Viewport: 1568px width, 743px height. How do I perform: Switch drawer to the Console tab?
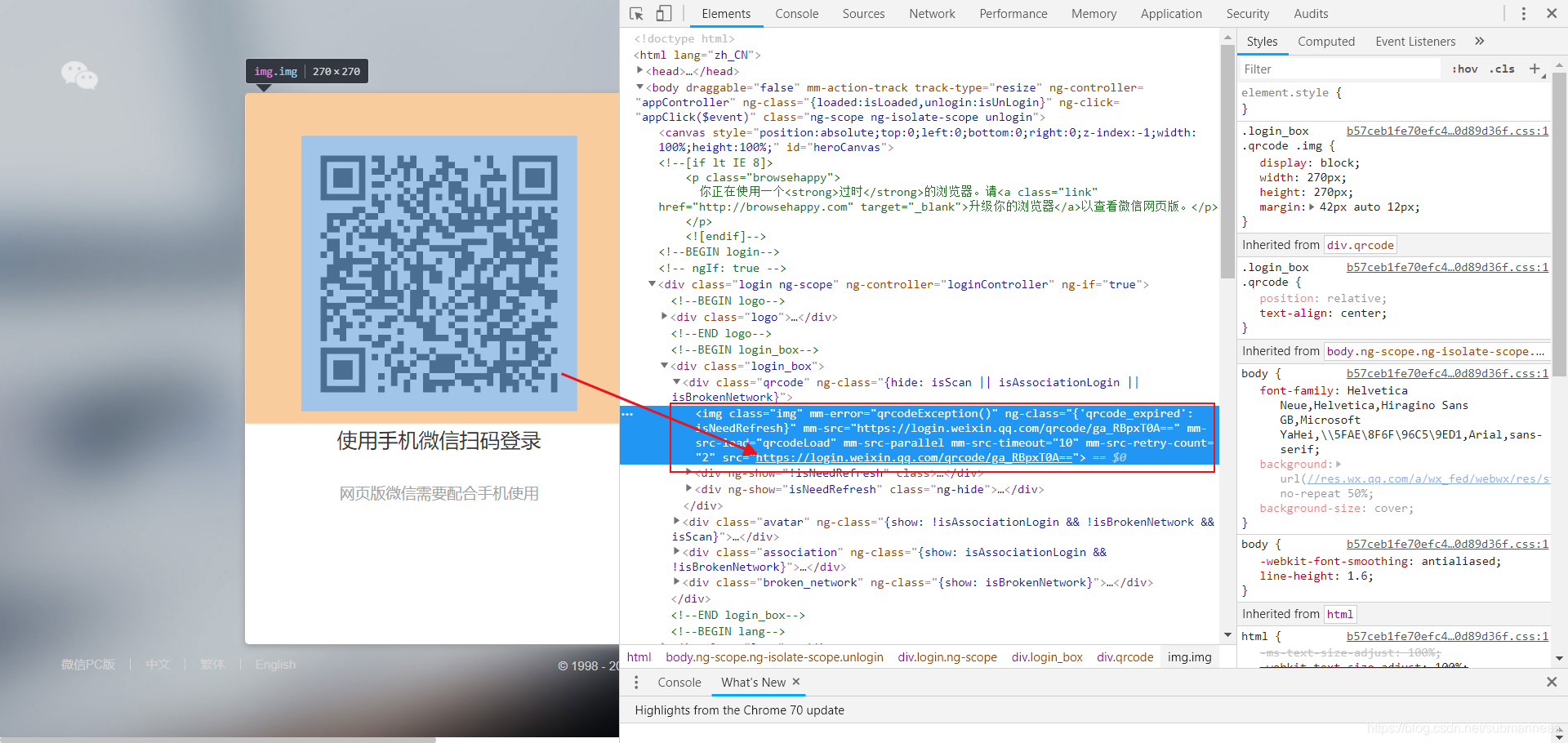(679, 683)
